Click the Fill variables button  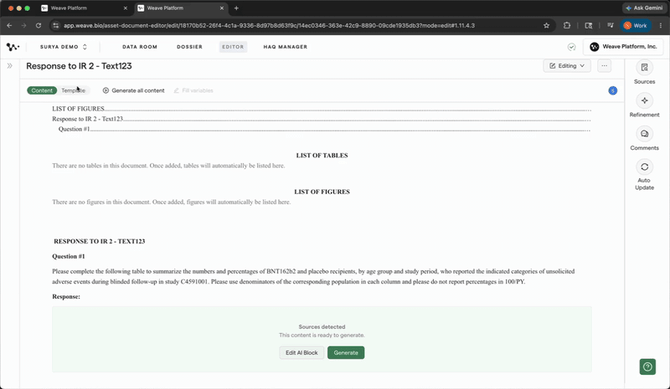(193, 91)
